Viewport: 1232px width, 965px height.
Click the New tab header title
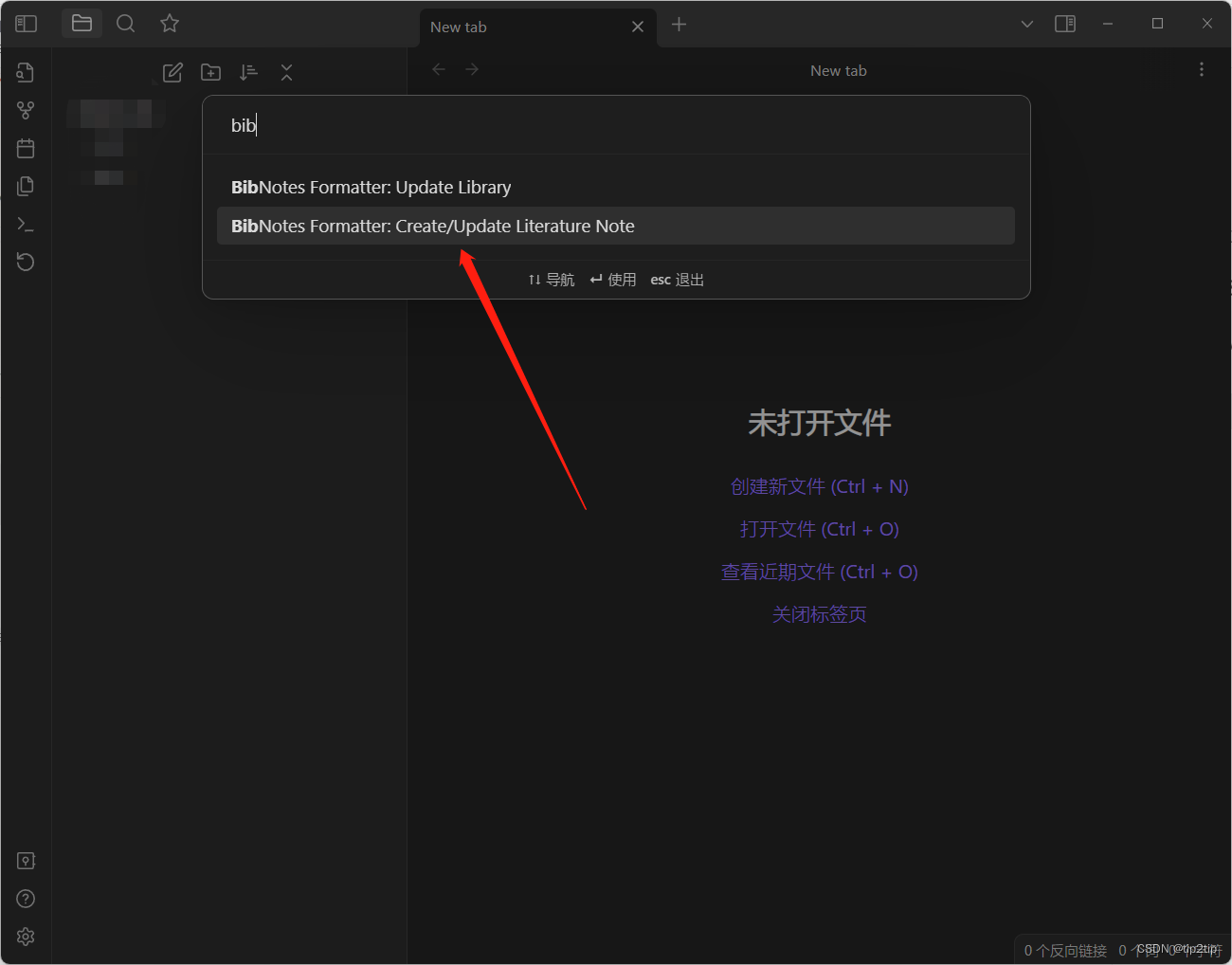coord(839,70)
